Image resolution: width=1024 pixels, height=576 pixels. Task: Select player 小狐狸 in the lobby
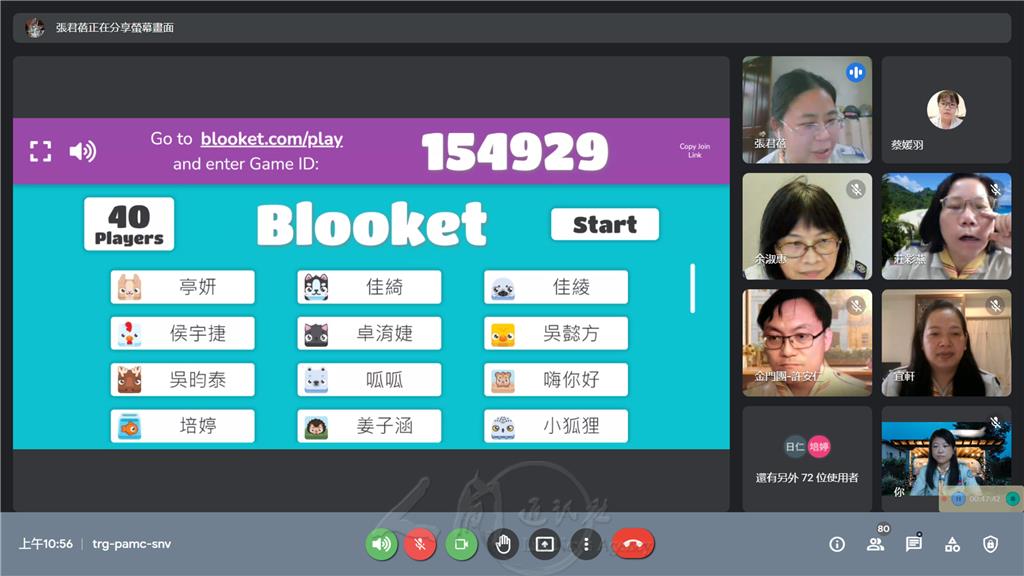tap(556, 426)
